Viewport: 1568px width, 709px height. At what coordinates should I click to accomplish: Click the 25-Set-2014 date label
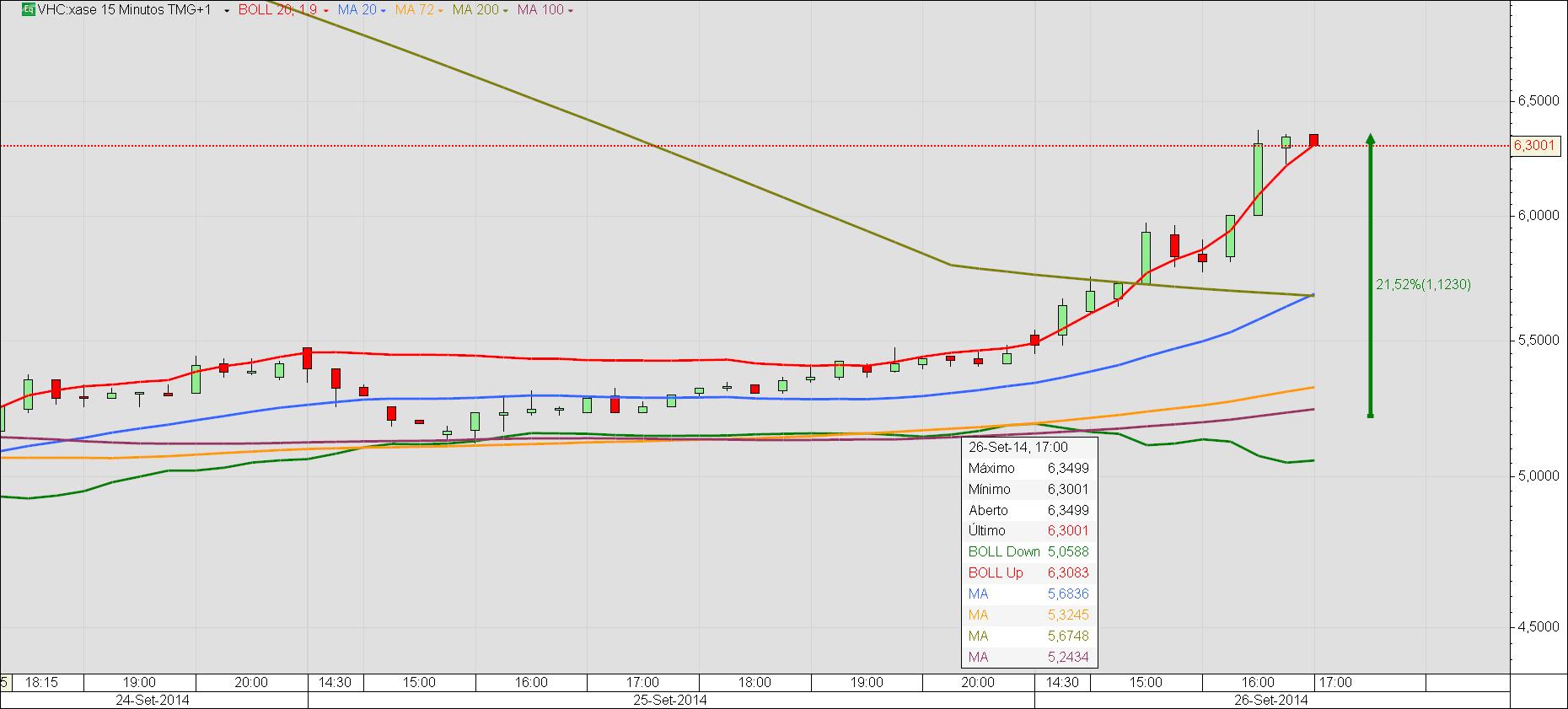671,700
